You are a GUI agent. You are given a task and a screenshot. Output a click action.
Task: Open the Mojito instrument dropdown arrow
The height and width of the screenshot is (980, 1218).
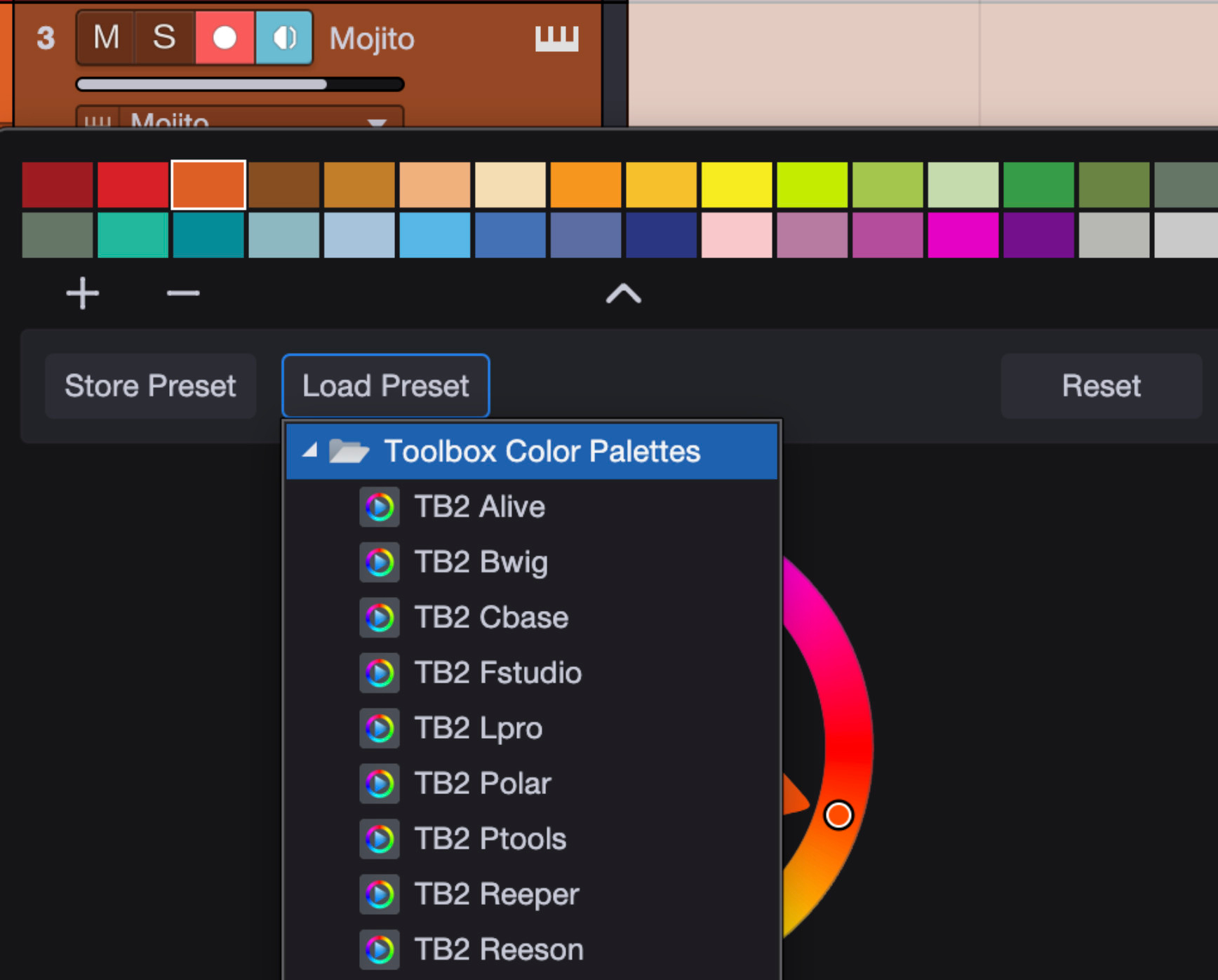coord(377,121)
